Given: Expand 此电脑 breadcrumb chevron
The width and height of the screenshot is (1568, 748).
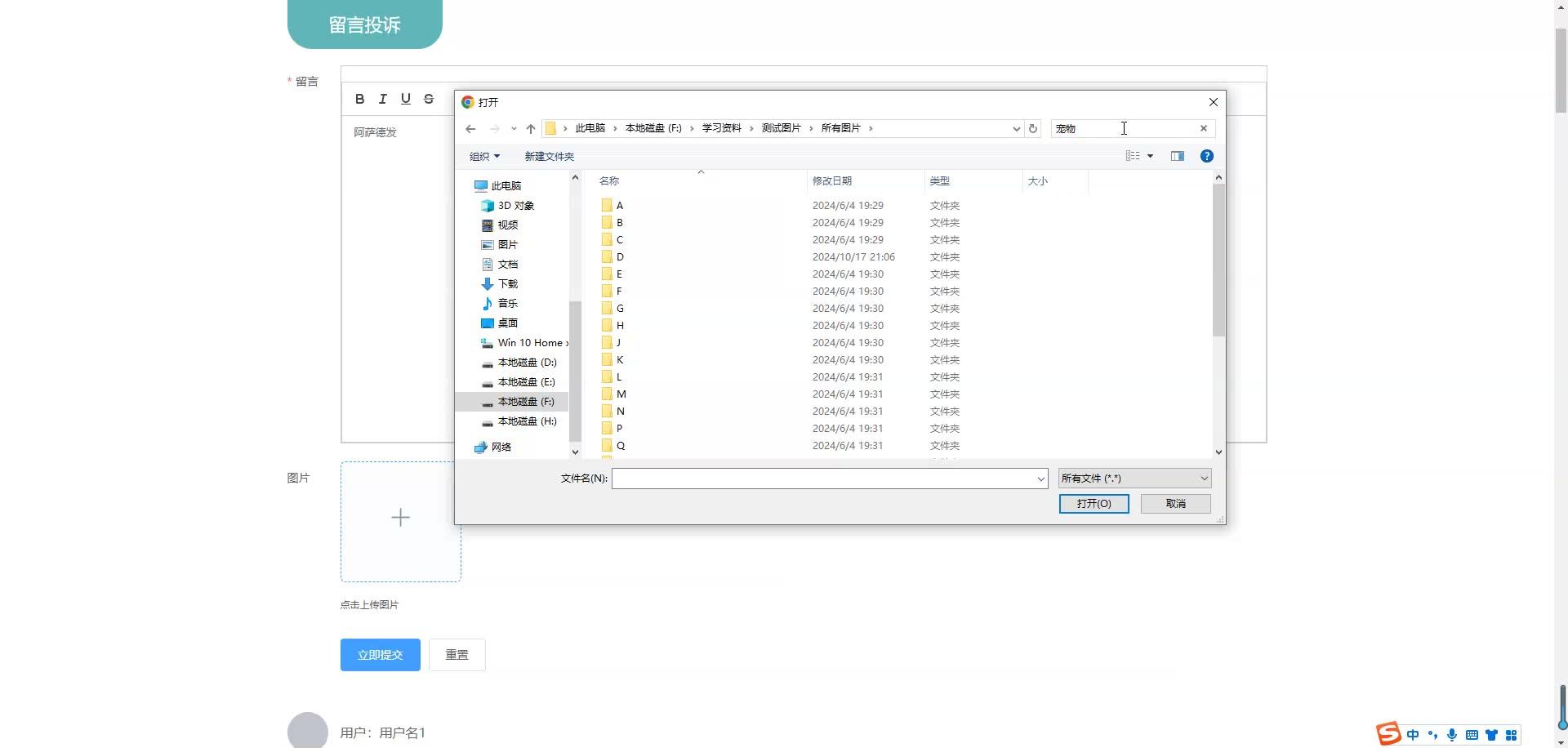Looking at the screenshot, I should 615,128.
